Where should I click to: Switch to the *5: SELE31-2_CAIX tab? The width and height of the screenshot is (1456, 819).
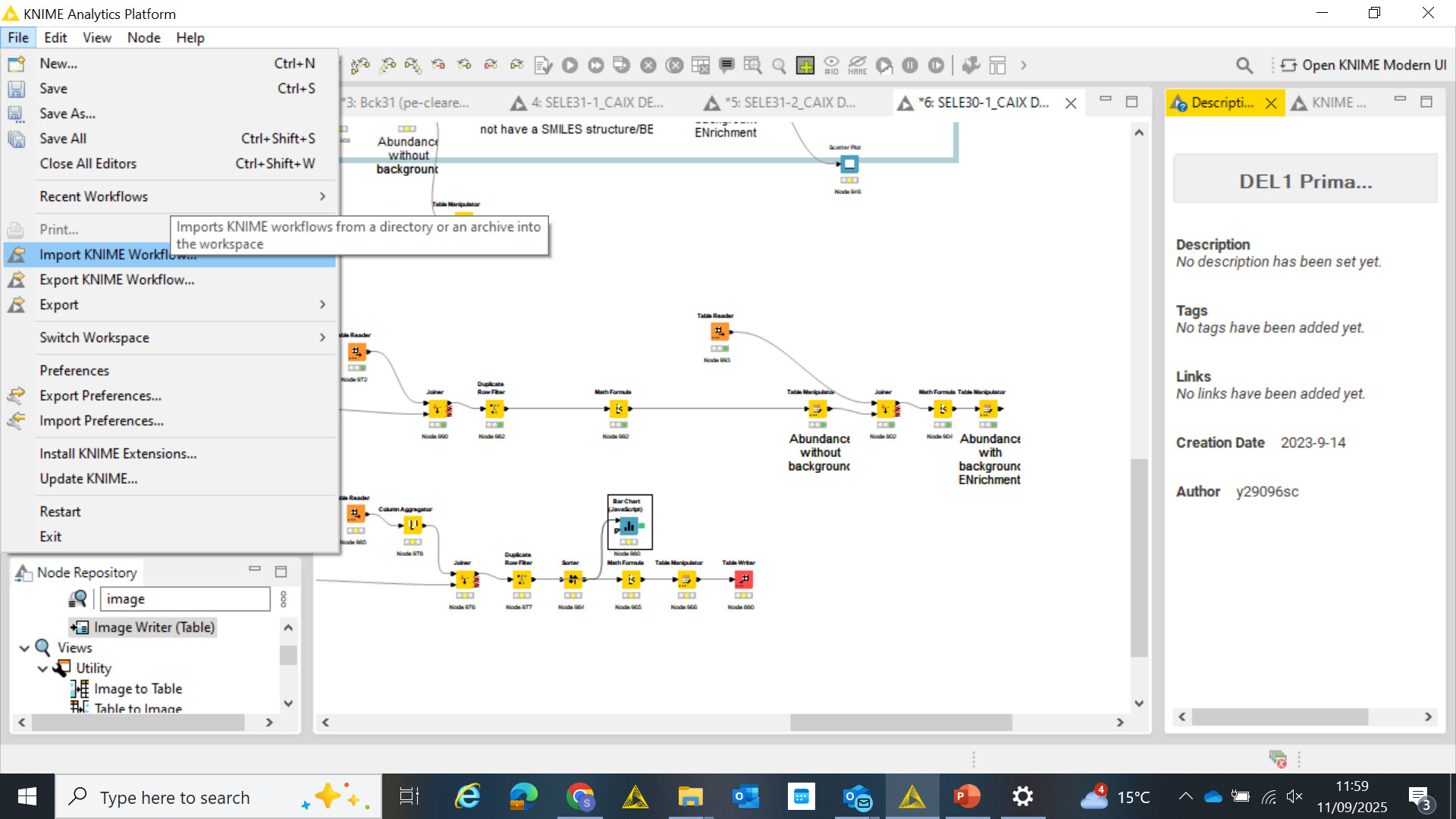click(789, 102)
